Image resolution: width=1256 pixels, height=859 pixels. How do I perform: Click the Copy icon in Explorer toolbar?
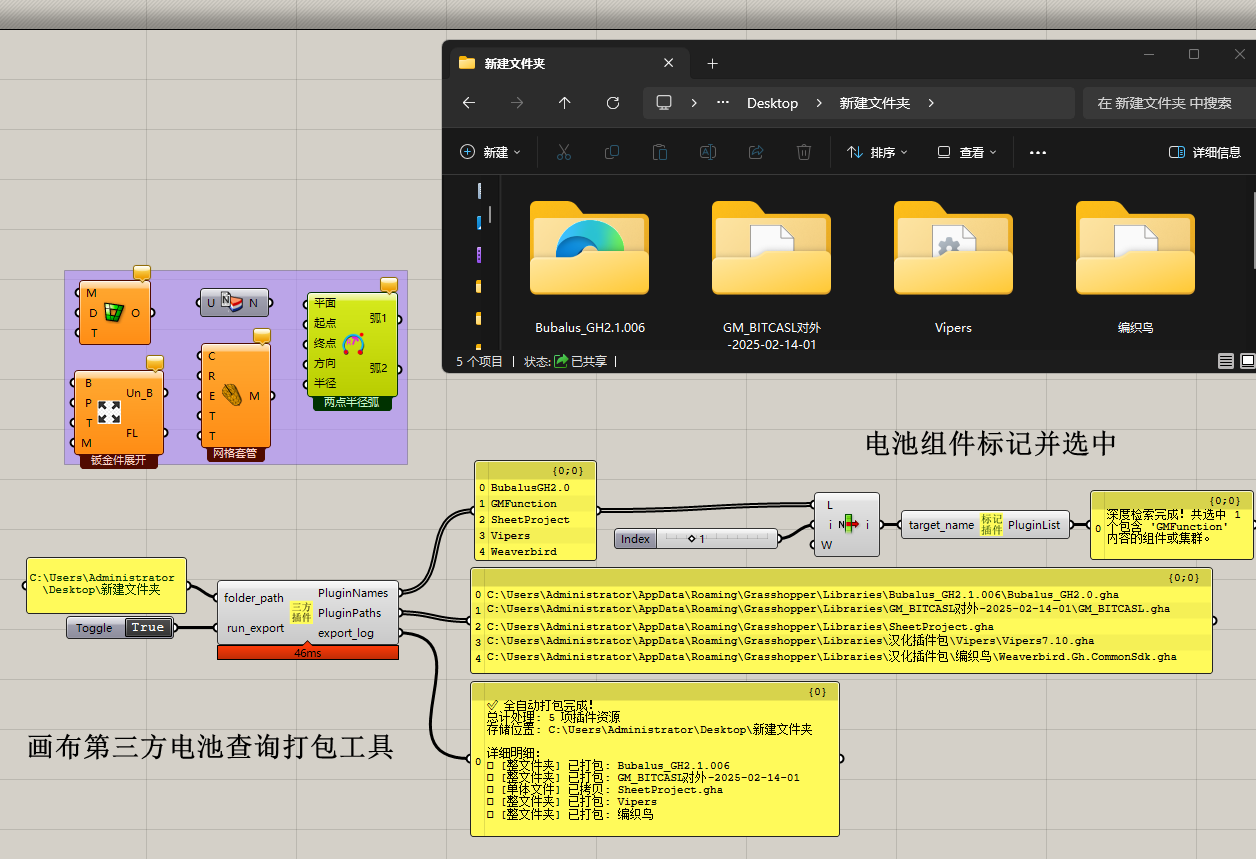pos(612,152)
